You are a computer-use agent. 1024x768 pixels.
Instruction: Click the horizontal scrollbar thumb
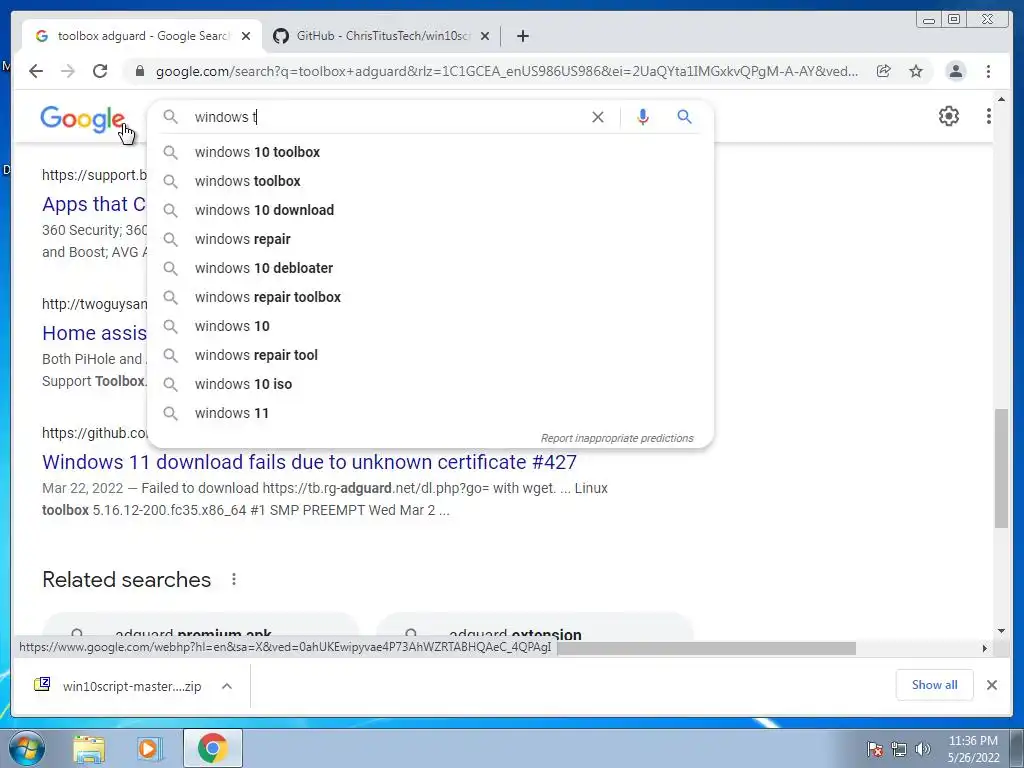[x=705, y=648]
